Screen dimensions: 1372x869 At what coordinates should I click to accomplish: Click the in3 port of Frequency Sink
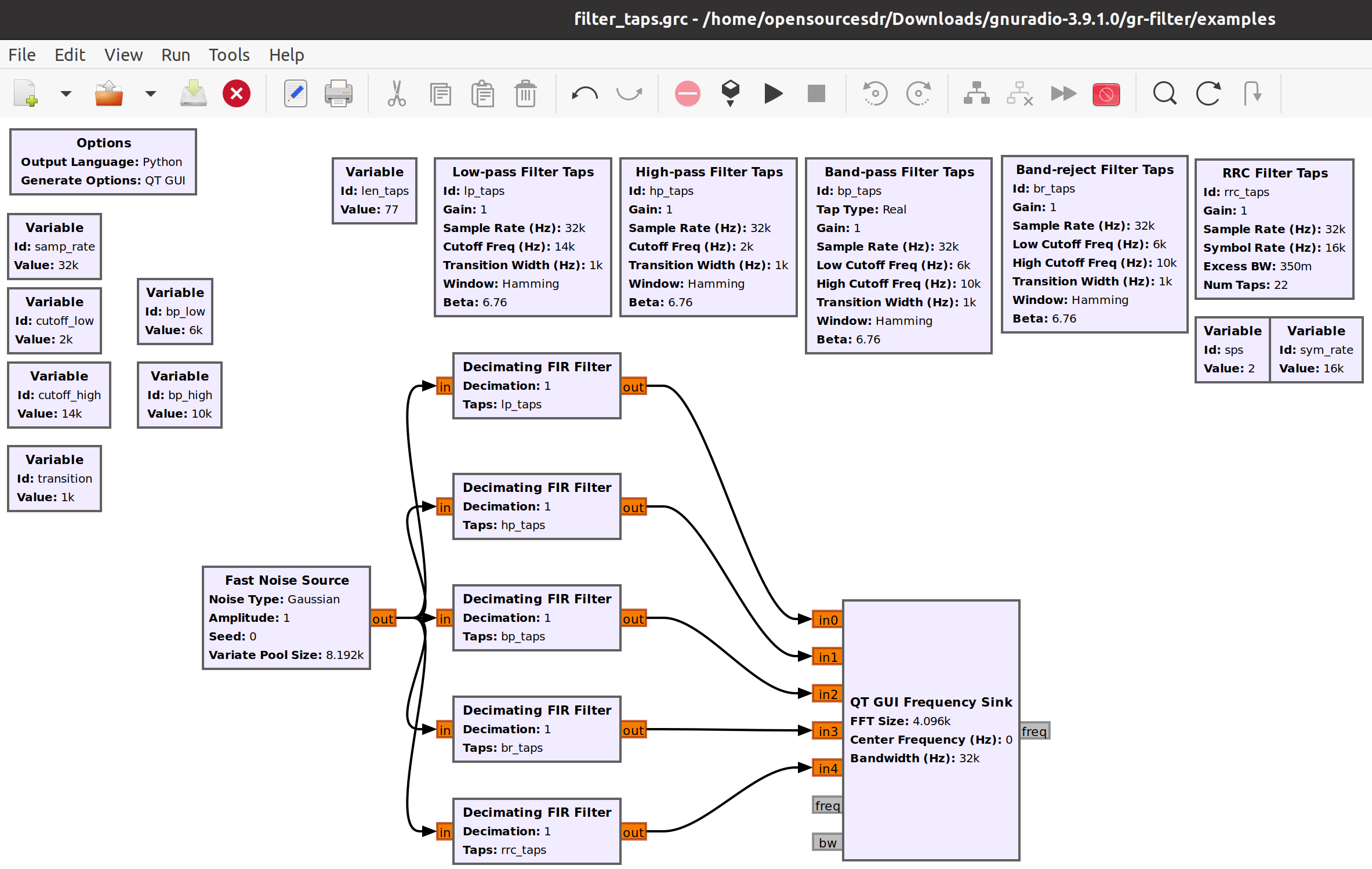pos(827,732)
